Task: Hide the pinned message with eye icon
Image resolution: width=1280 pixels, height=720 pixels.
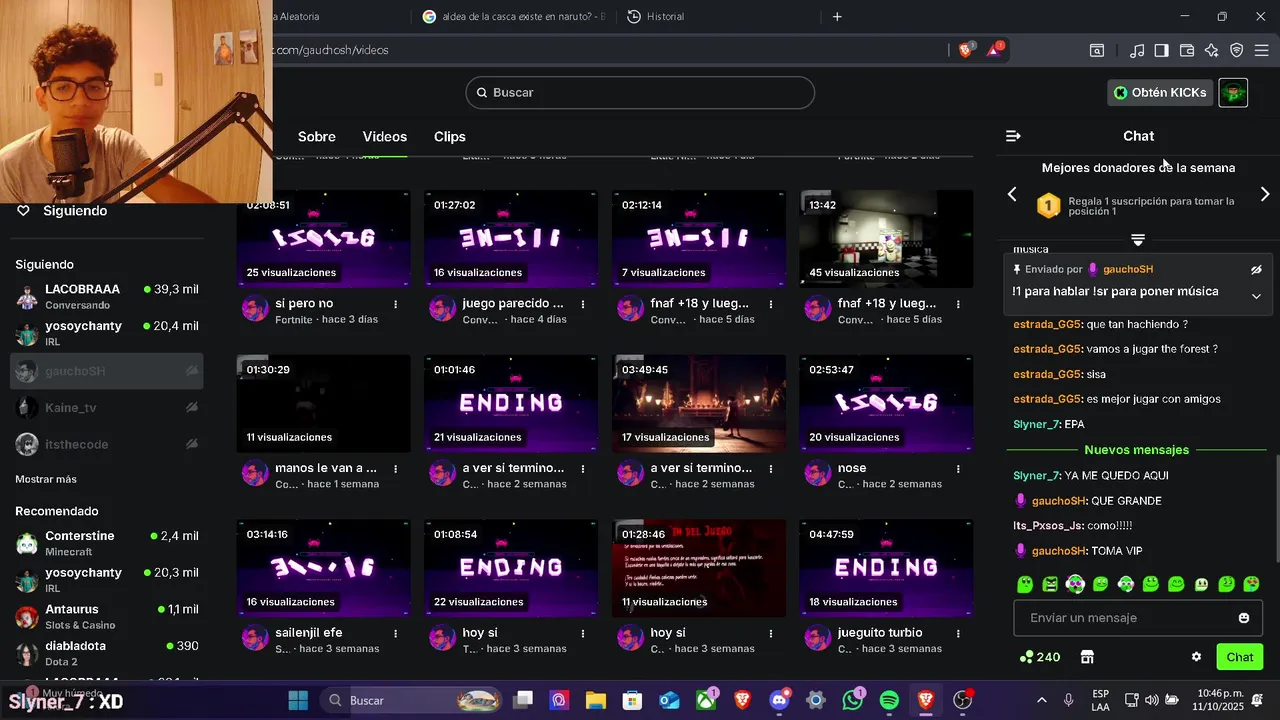Action: (1257, 270)
